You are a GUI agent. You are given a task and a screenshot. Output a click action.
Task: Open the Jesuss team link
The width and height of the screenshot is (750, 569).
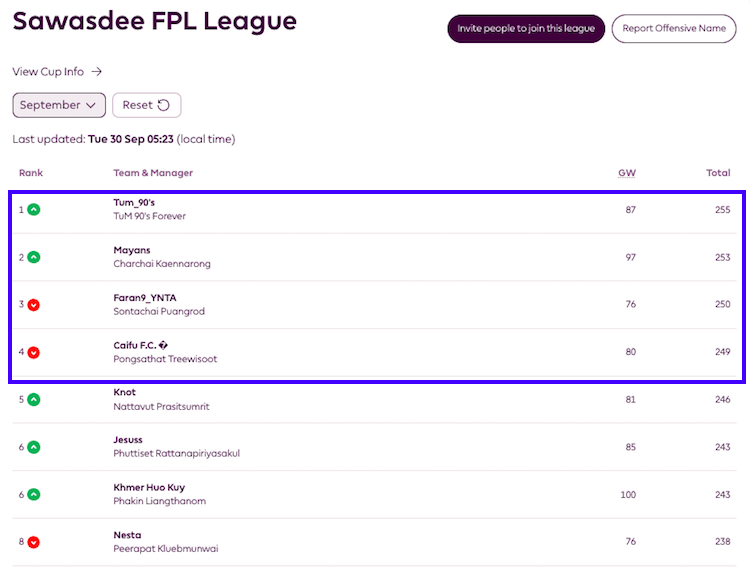click(x=128, y=440)
